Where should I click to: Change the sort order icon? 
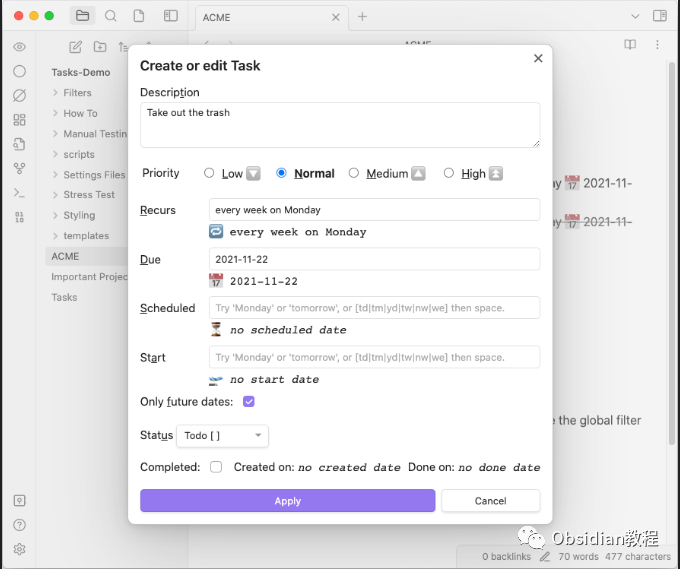click(123, 47)
